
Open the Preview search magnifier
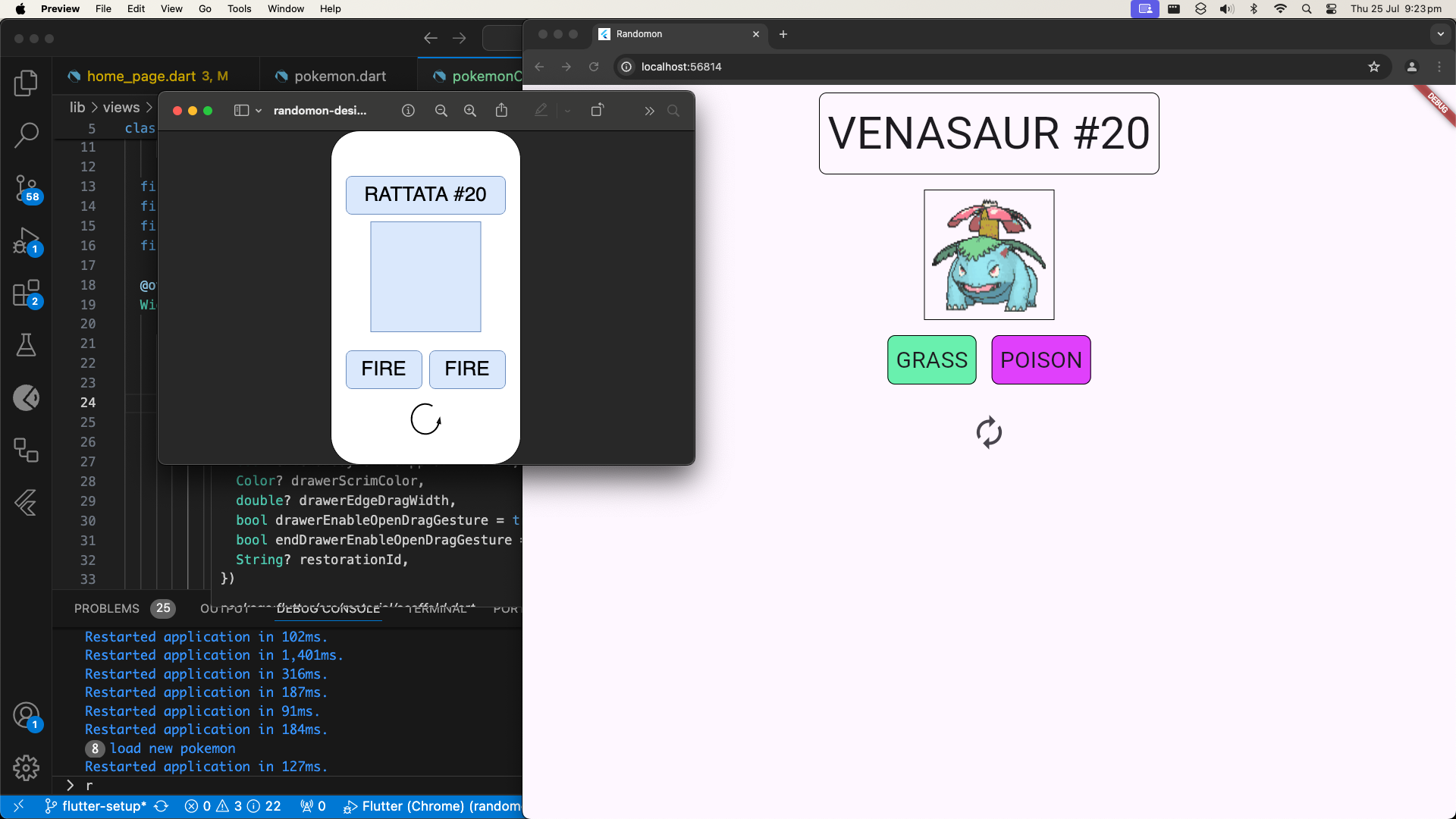(673, 111)
